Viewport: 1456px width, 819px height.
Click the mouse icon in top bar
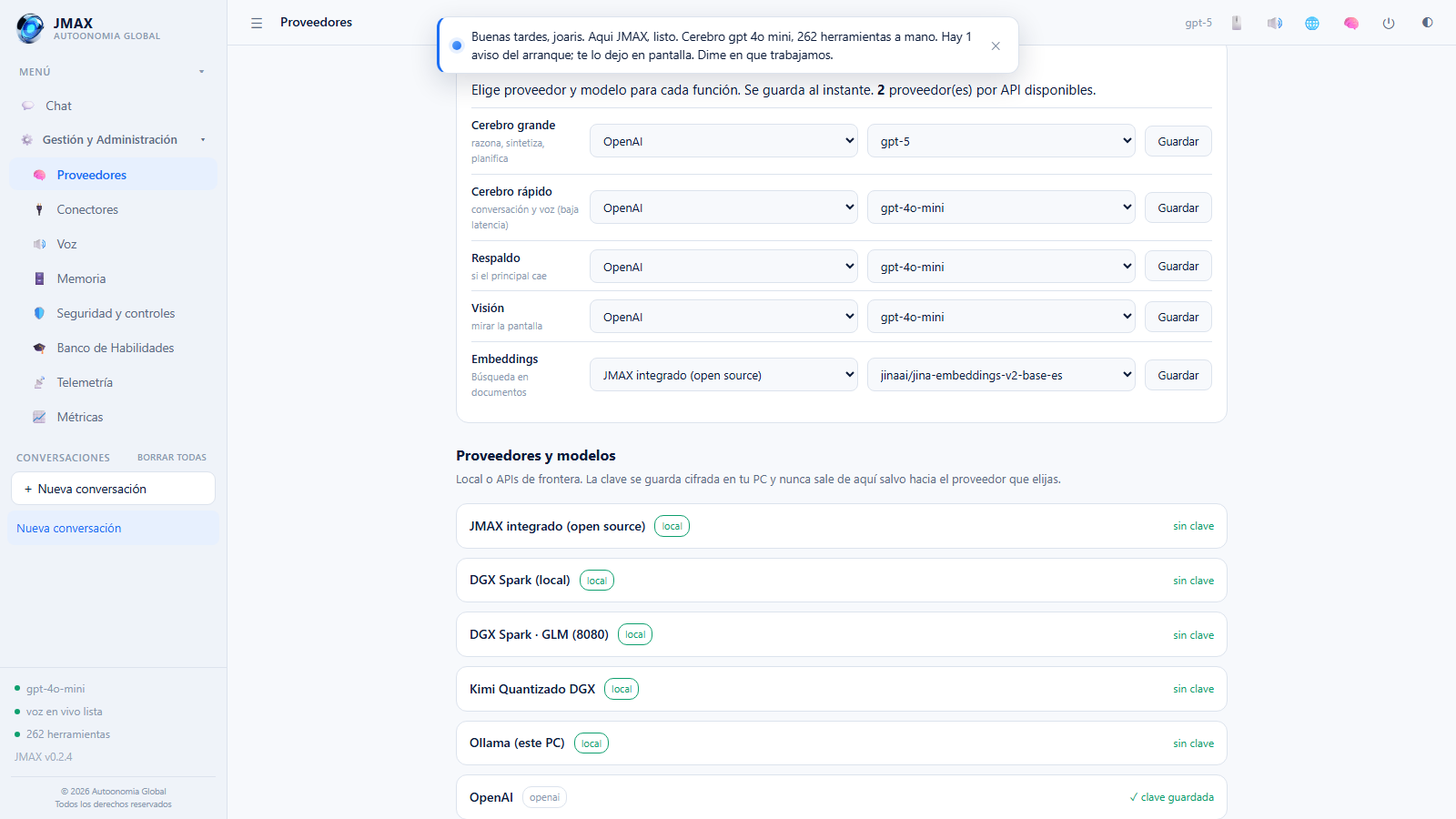[1237, 23]
